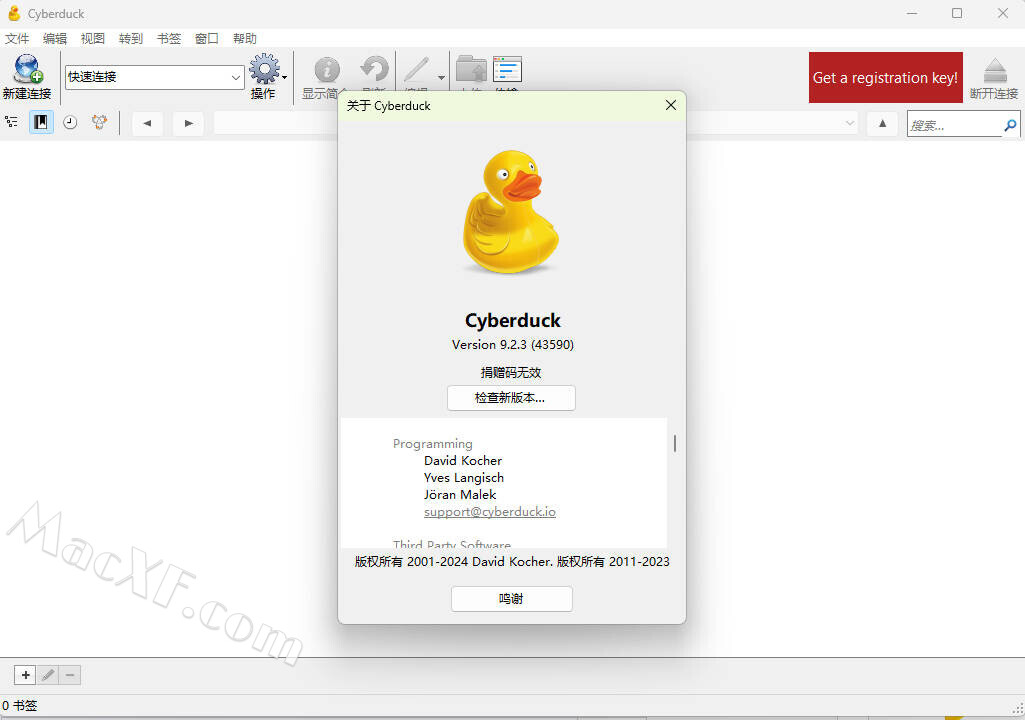This screenshot has height=720, width=1025.
Task: Expand the 快速连接 (Quick Connect) combo box
Action: pyautogui.click(x=236, y=77)
